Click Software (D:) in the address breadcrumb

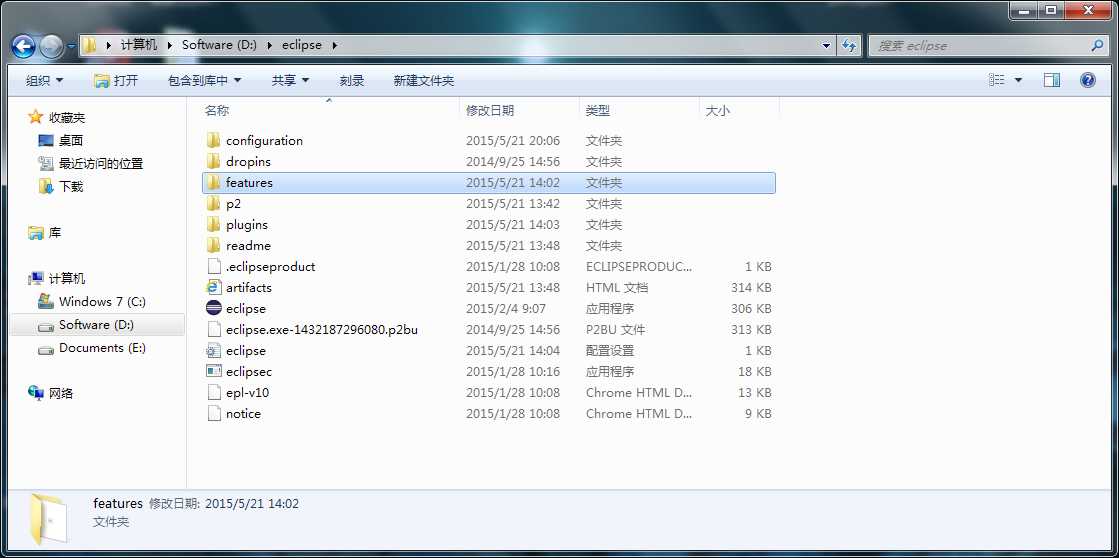[x=219, y=45]
